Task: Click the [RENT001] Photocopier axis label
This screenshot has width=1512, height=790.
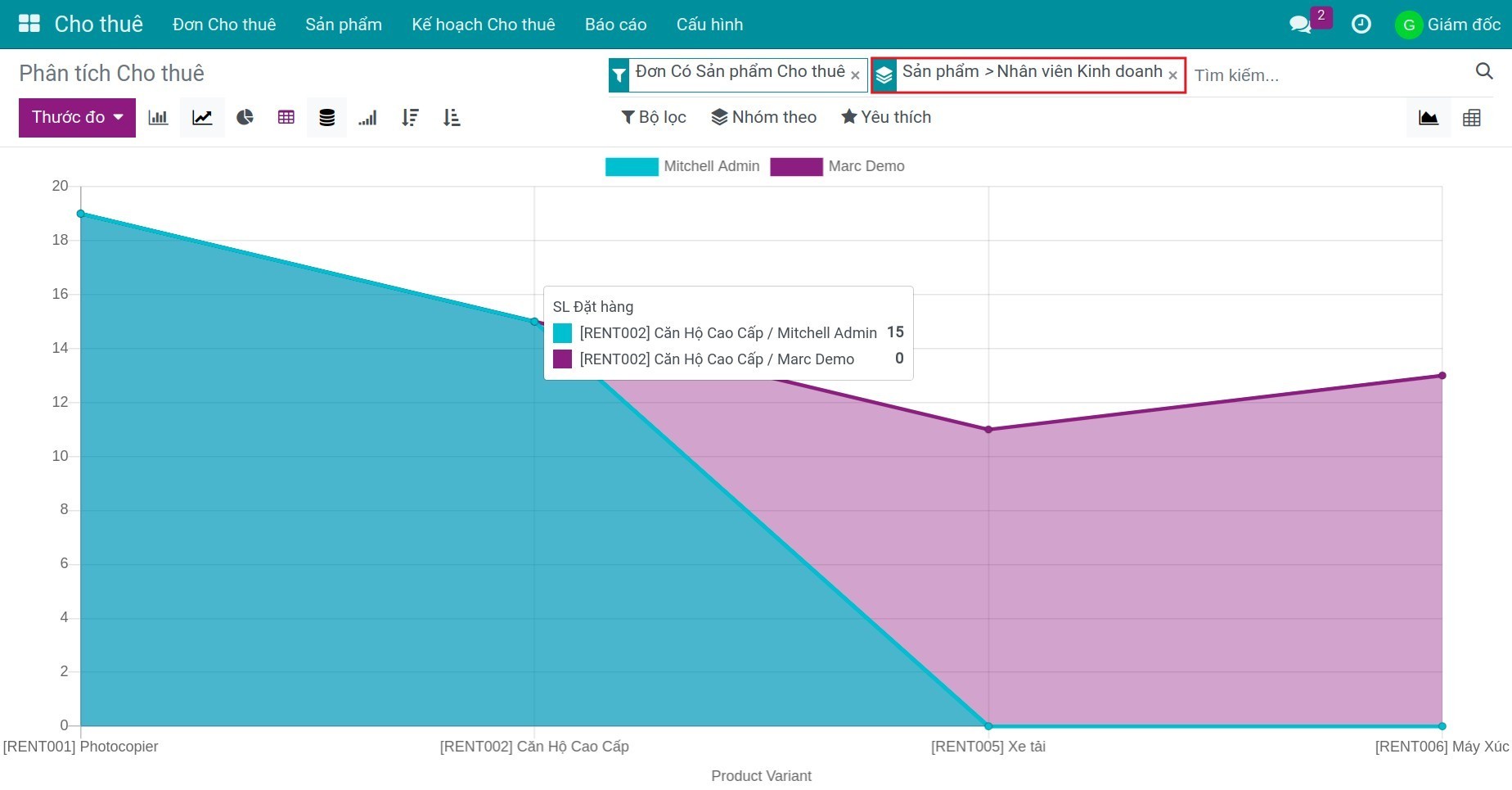Action: (x=80, y=747)
